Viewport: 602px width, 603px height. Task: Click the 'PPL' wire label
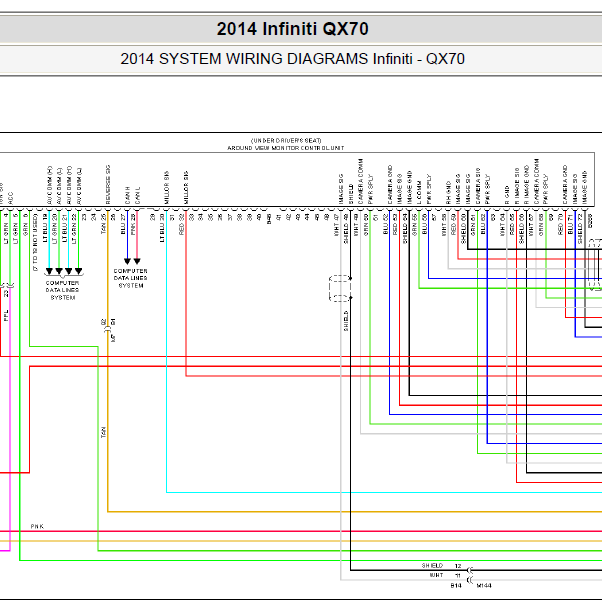pyautogui.click(x=6, y=316)
